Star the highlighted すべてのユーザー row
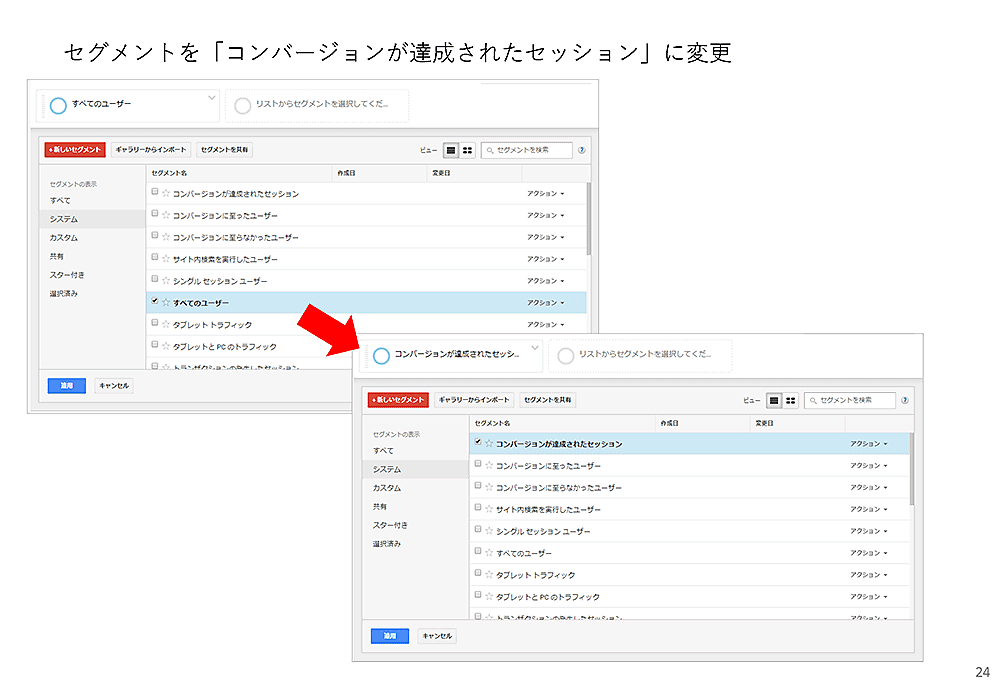This screenshot has width=1000, height=692. (x=166, y=302)
